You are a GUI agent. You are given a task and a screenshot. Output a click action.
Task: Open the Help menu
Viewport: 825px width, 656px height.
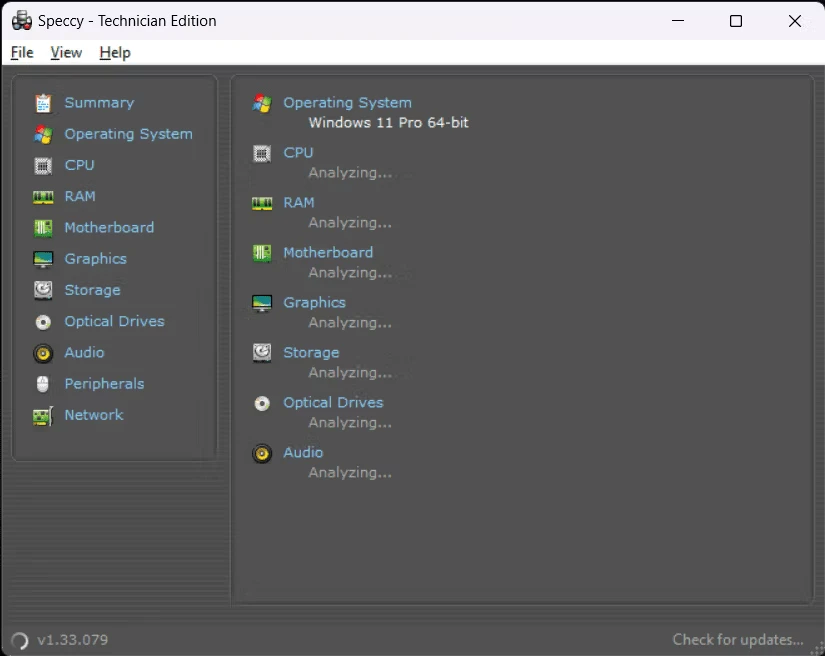(115, 53)
